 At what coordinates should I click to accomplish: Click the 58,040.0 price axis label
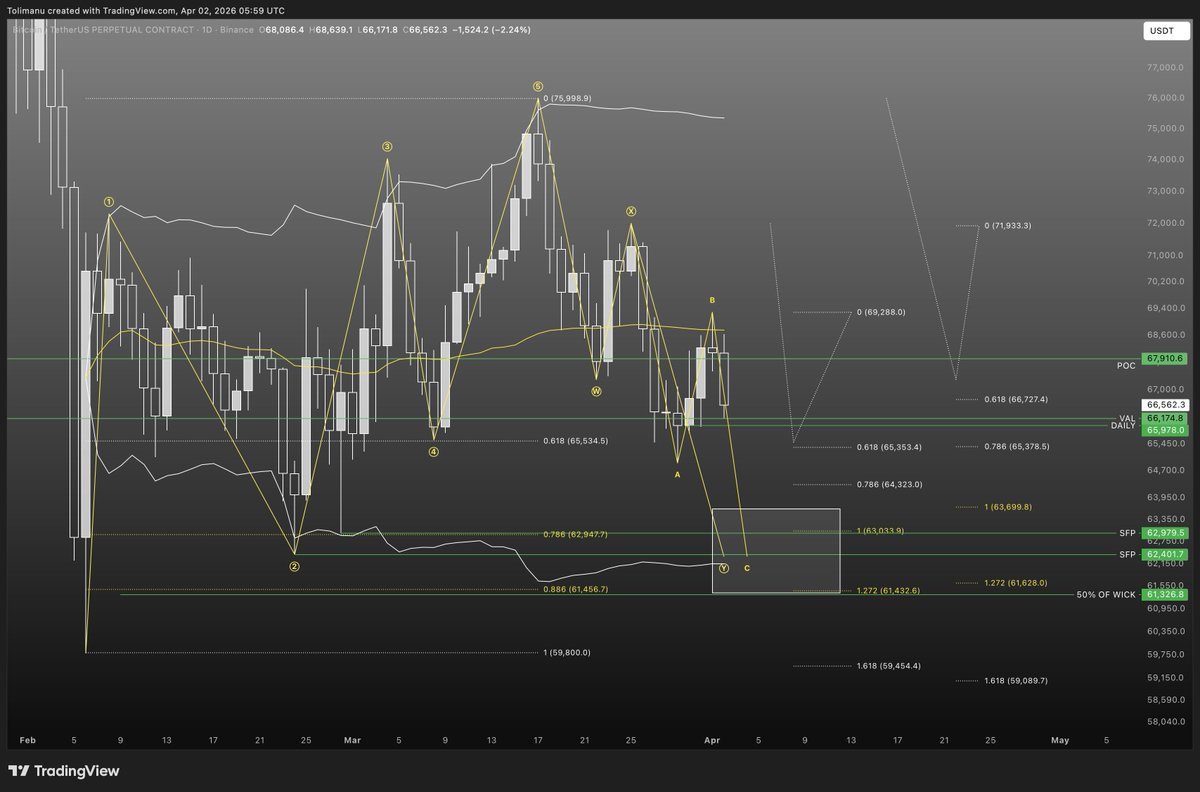click(1165, 721)
